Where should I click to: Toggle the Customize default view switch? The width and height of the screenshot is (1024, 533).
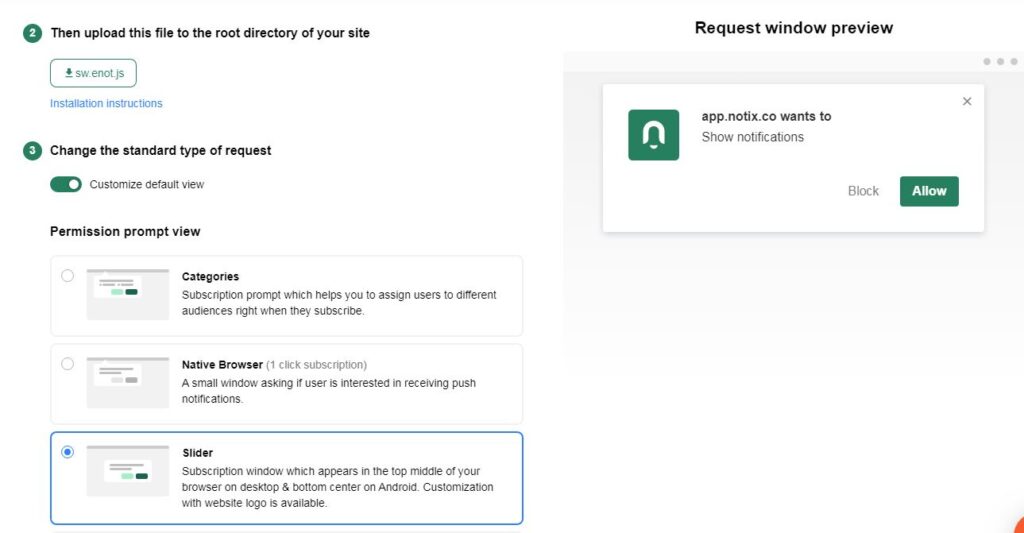click(x=66, y=184)
